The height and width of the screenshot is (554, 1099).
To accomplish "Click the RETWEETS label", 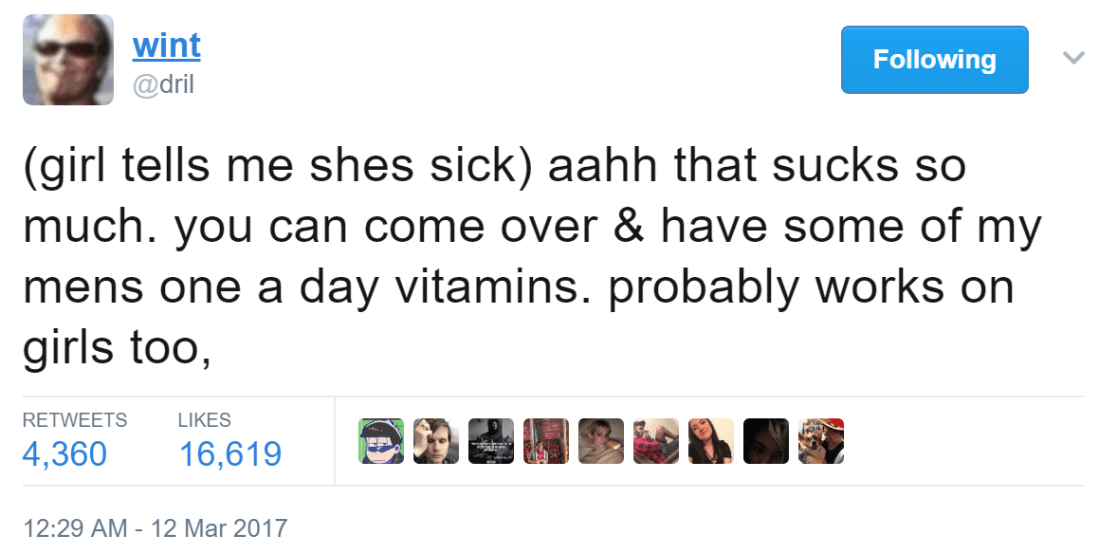I will point(75,420).
